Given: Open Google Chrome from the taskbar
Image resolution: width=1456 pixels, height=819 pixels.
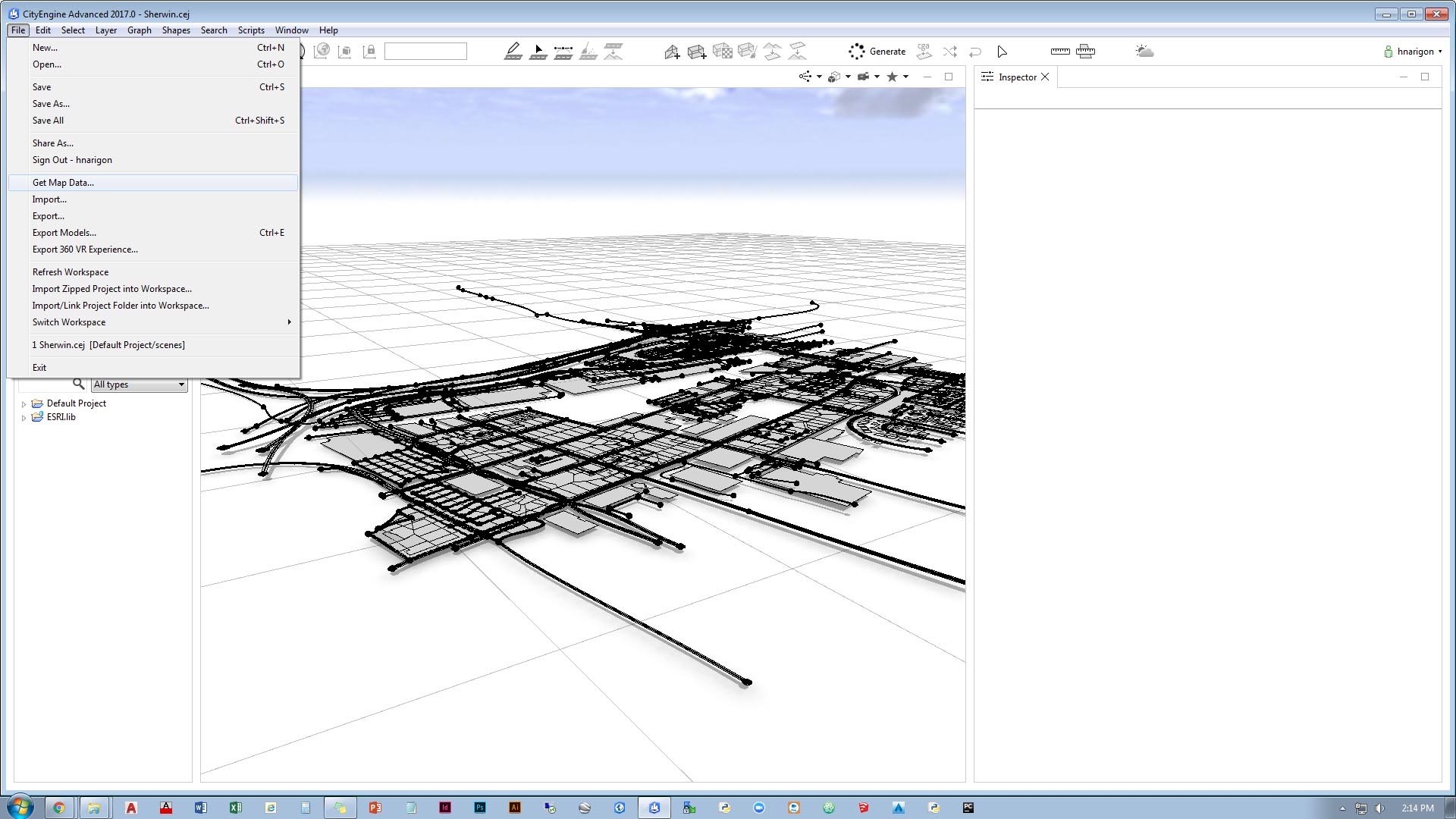Looking at the screenshot, I should tap(58, 808).
